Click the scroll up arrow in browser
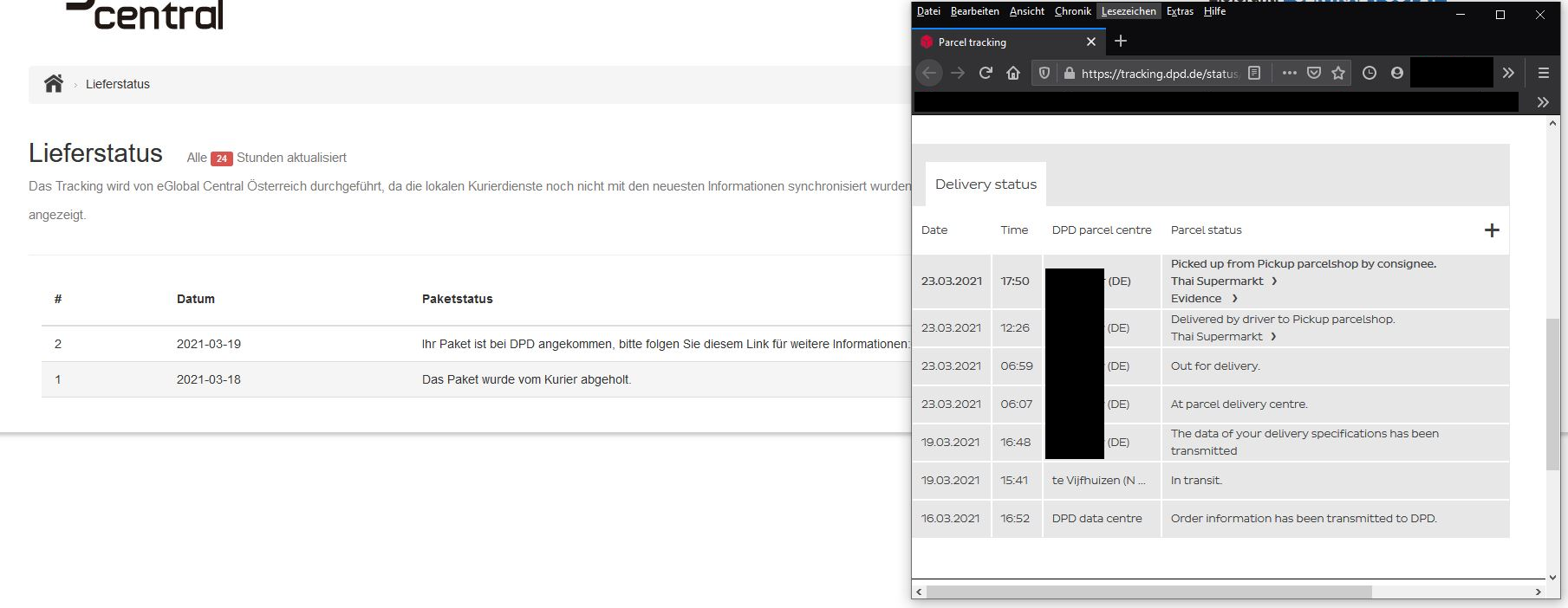 point(1552,124)
